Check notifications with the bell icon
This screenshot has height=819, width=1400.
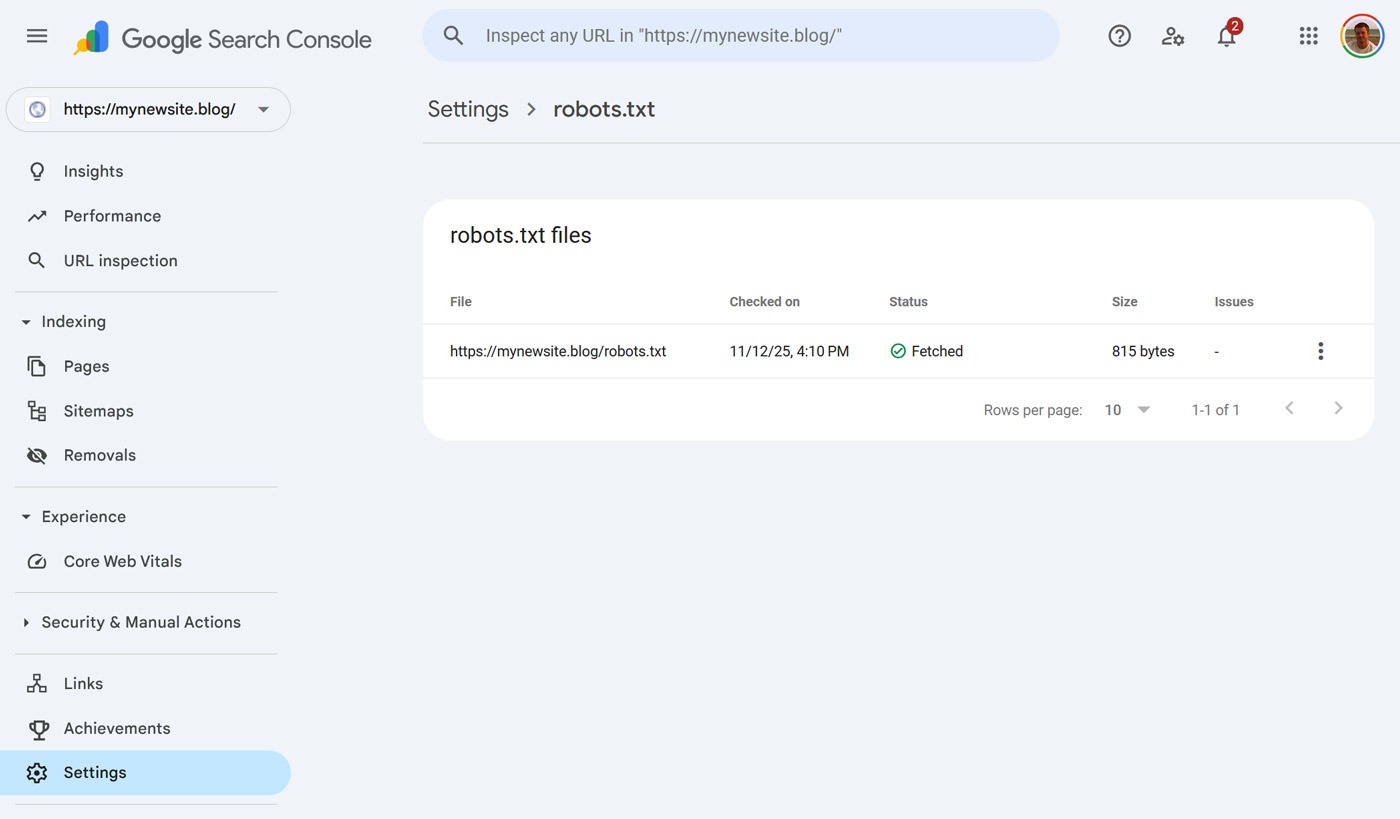[x=1226, y=35]
